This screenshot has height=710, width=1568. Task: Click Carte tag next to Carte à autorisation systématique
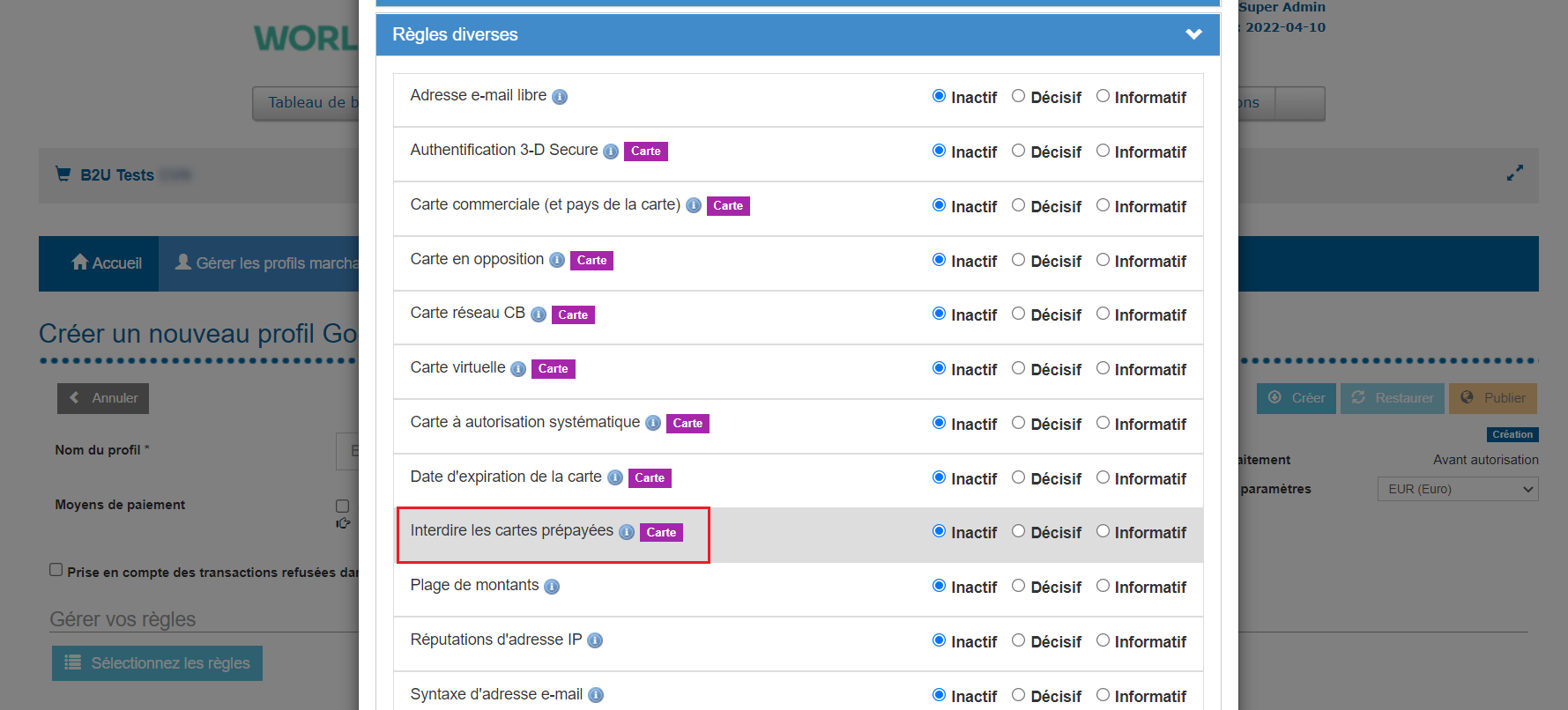(687, 424)
